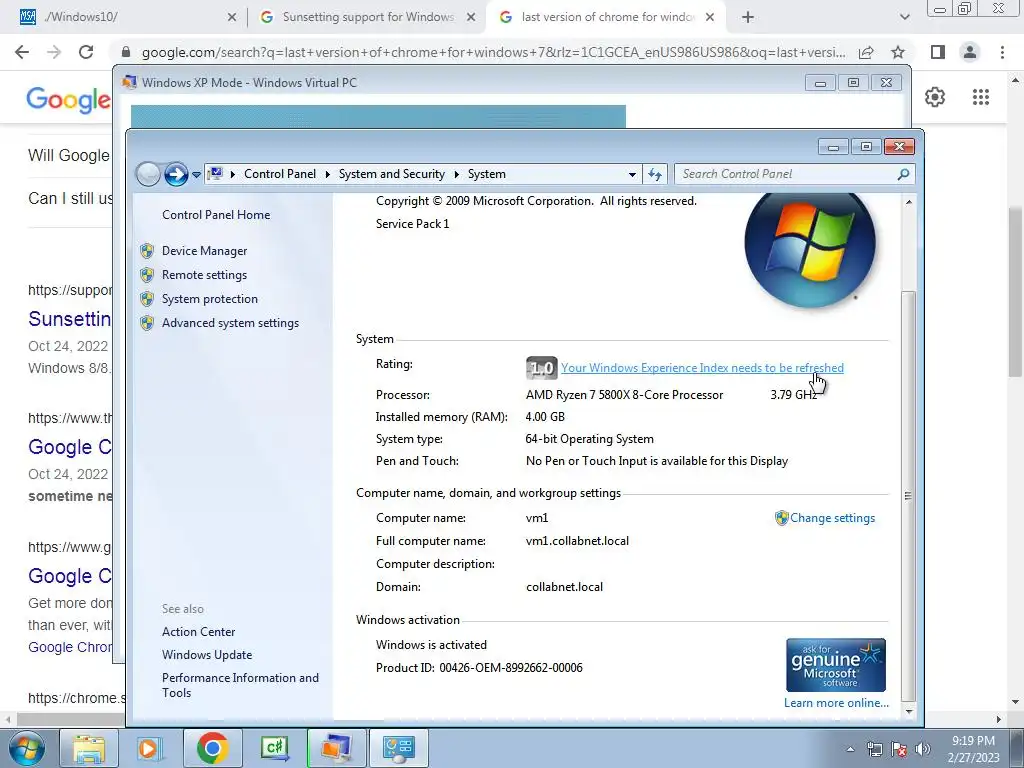Open Google settings gear
Image resolution: width=1024 pixels, height=768 pixels.
935,97
